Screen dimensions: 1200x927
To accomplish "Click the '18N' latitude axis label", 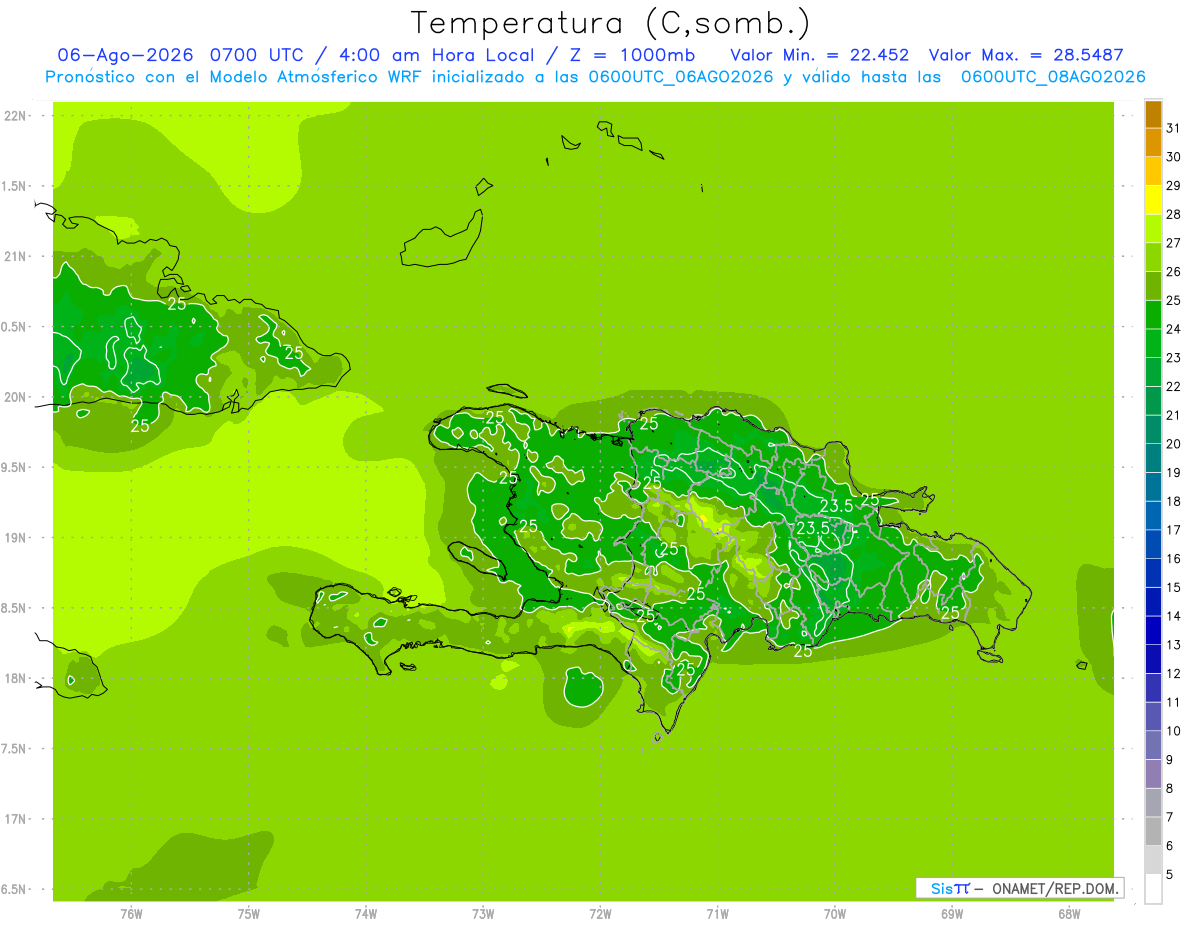I will pyautogui.click(x=15, y=678).
